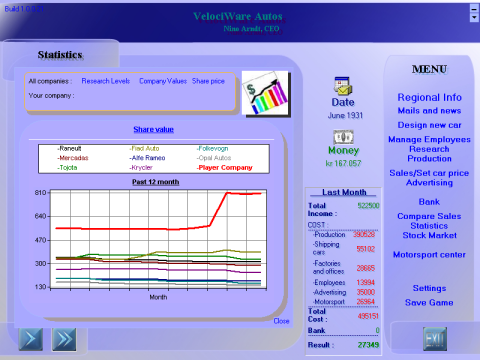
Task: Click the lower scroll arrow at top right
Action: 474,17
